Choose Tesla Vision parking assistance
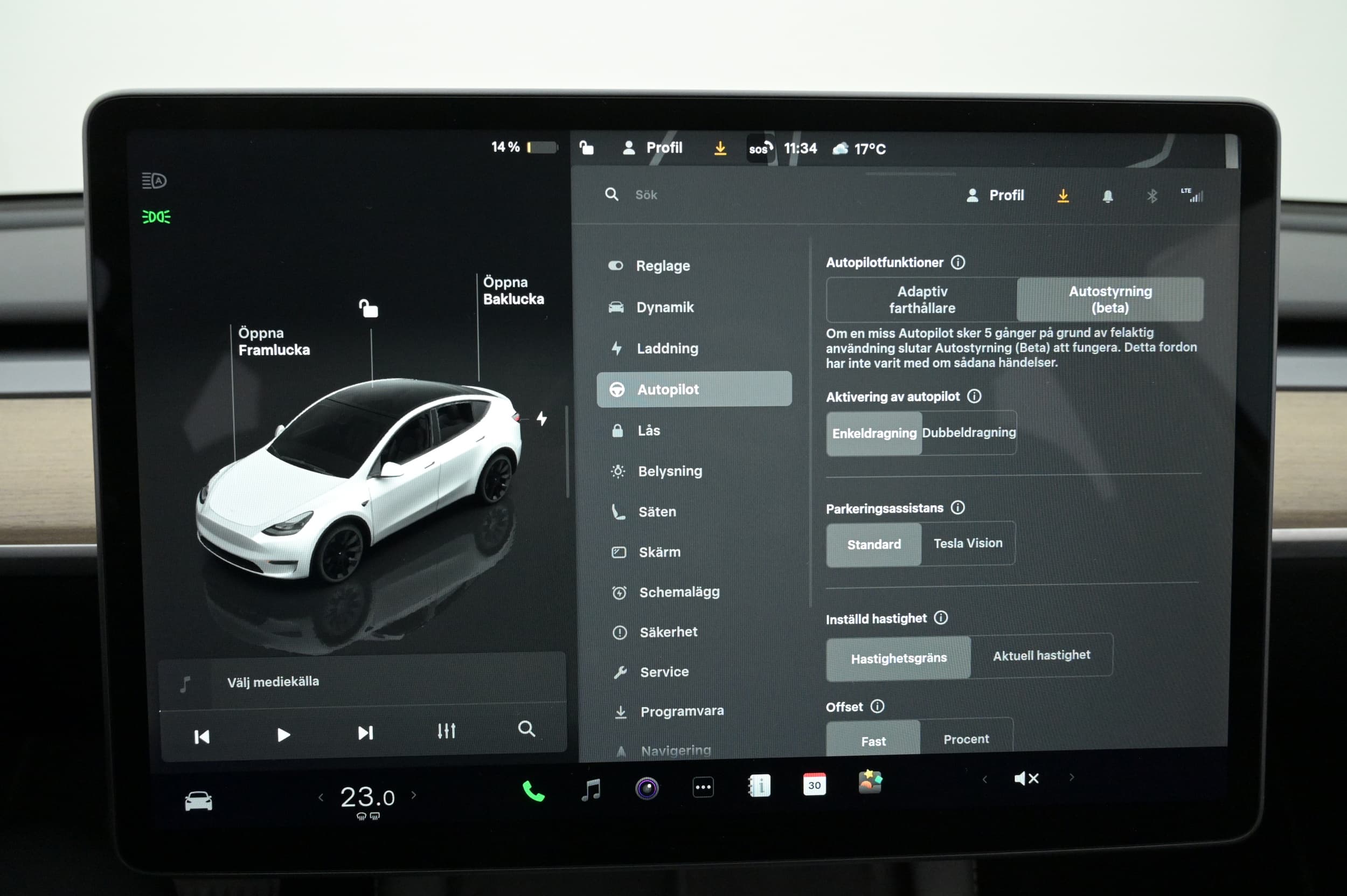Viewport: 1347px width, 896px height. tap(968, 544)
